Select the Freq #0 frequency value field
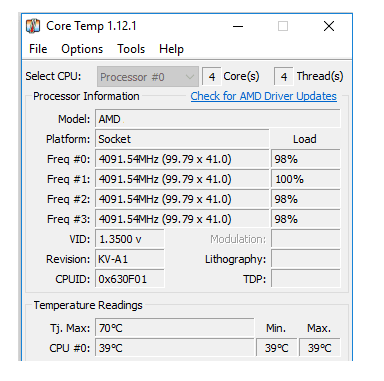This screenshot has width=384, height=381. [x=182, y=159]
